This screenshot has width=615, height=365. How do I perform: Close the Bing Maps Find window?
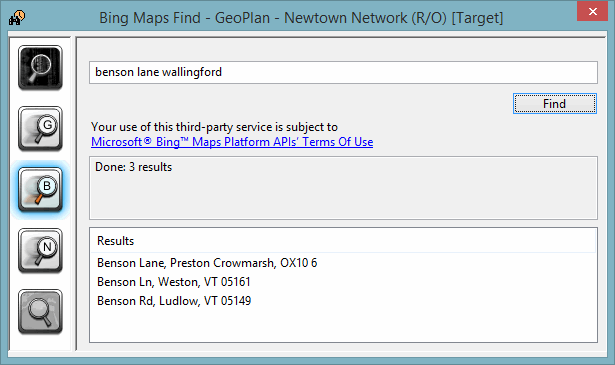point(593,11)
